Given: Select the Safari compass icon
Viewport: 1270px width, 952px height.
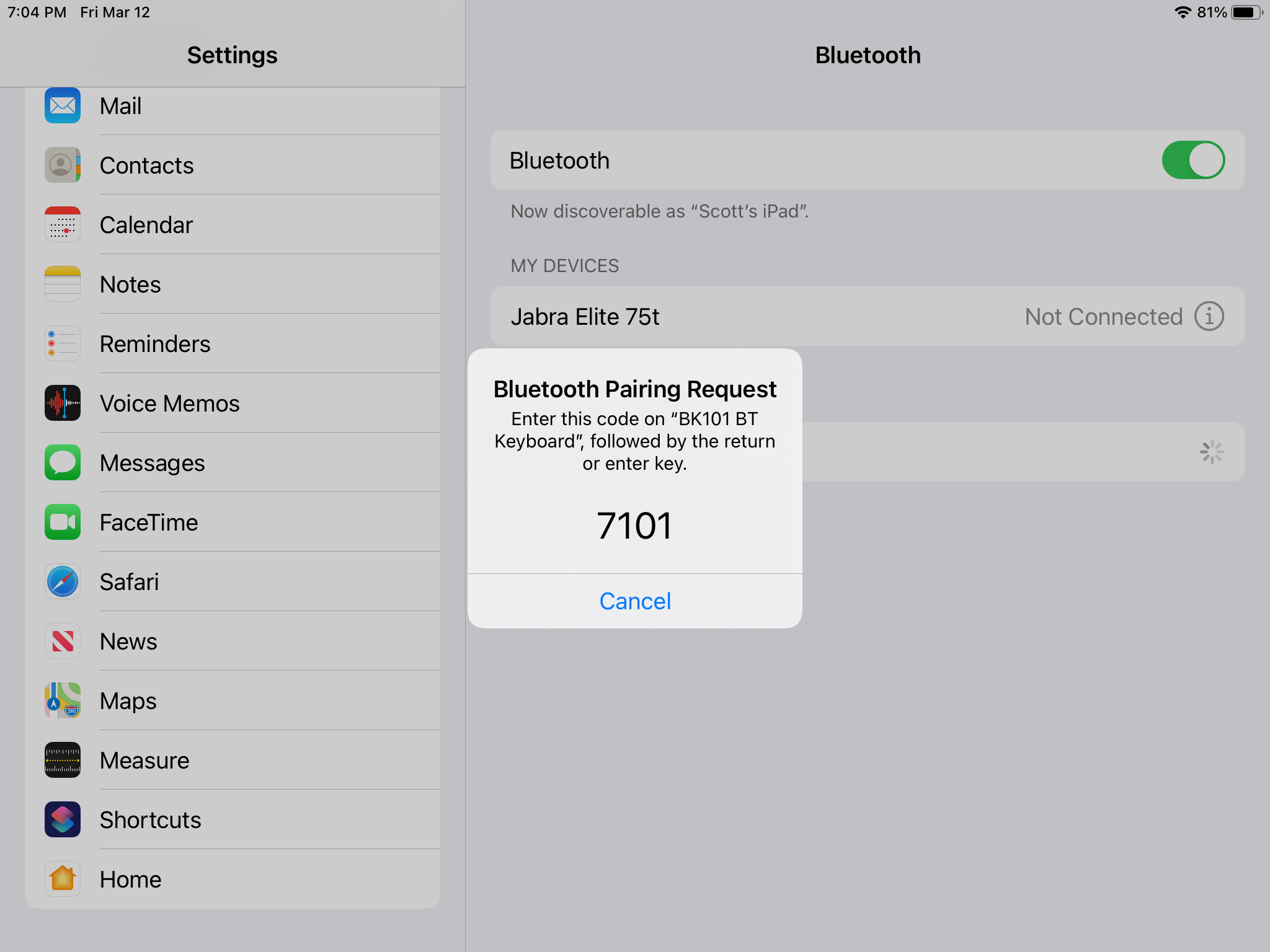Looking at the screenshot, I should (x=62, y=581).
